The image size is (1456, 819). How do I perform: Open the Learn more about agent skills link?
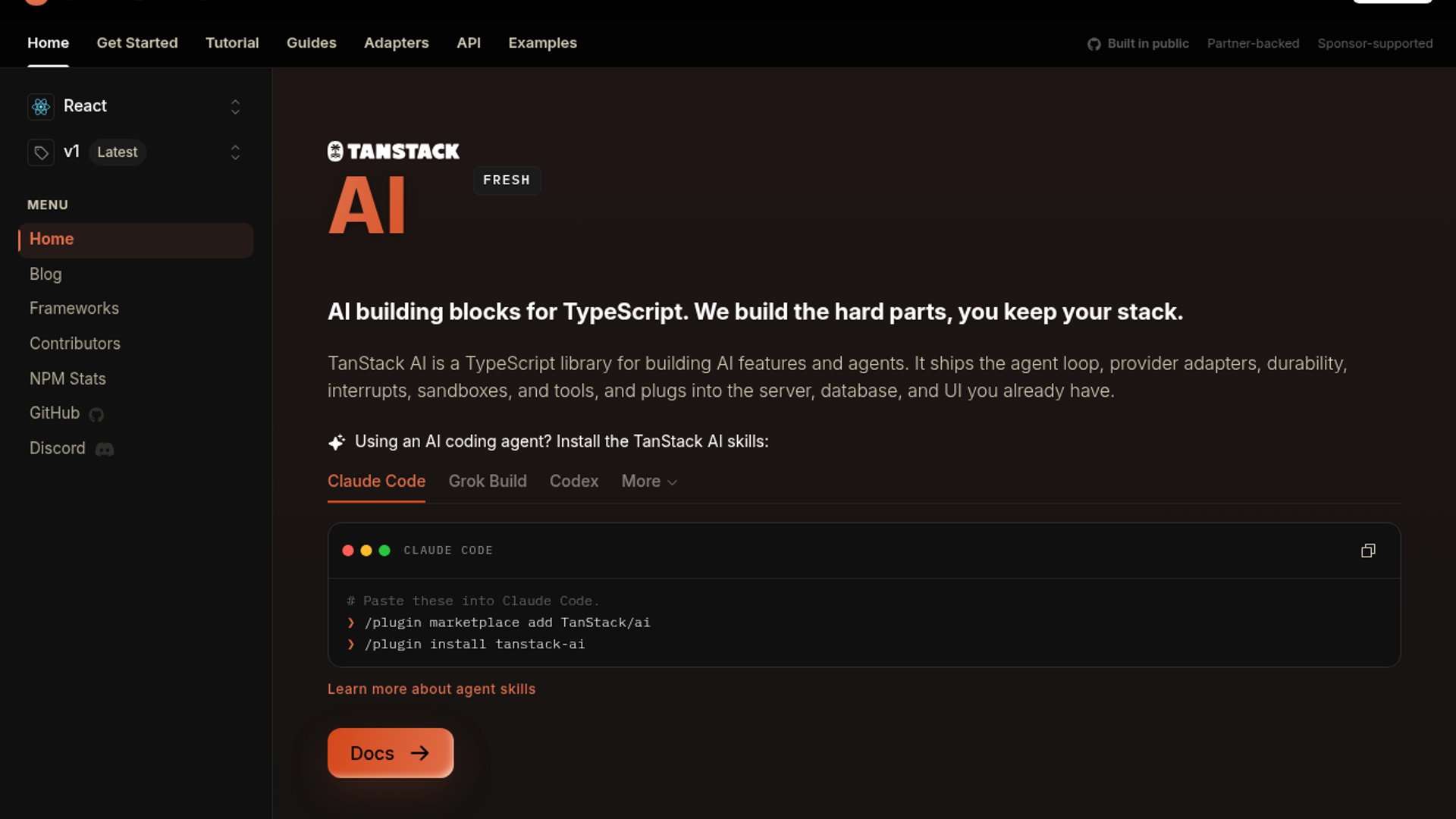[431, 689]
